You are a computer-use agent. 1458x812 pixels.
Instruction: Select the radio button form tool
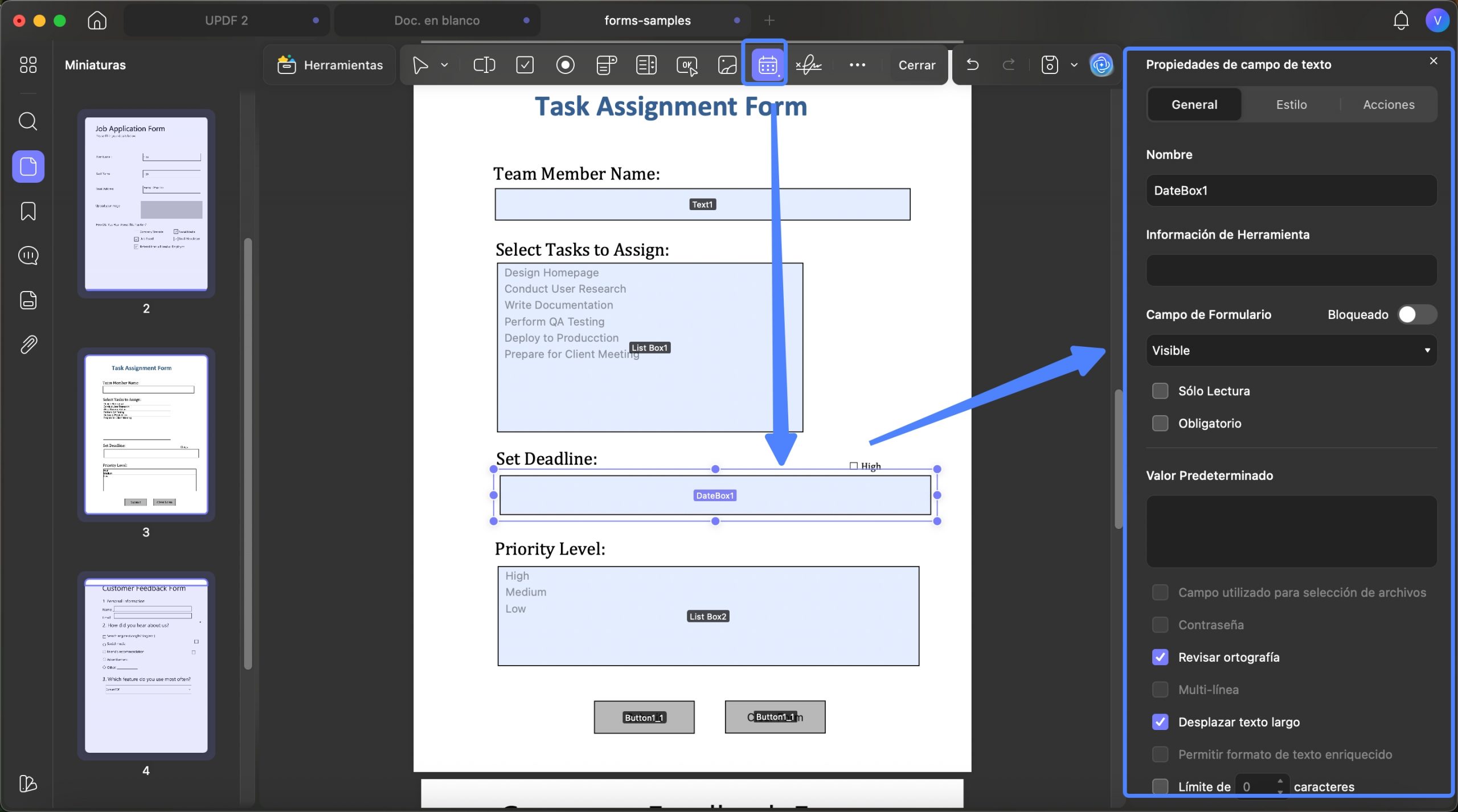565,65
